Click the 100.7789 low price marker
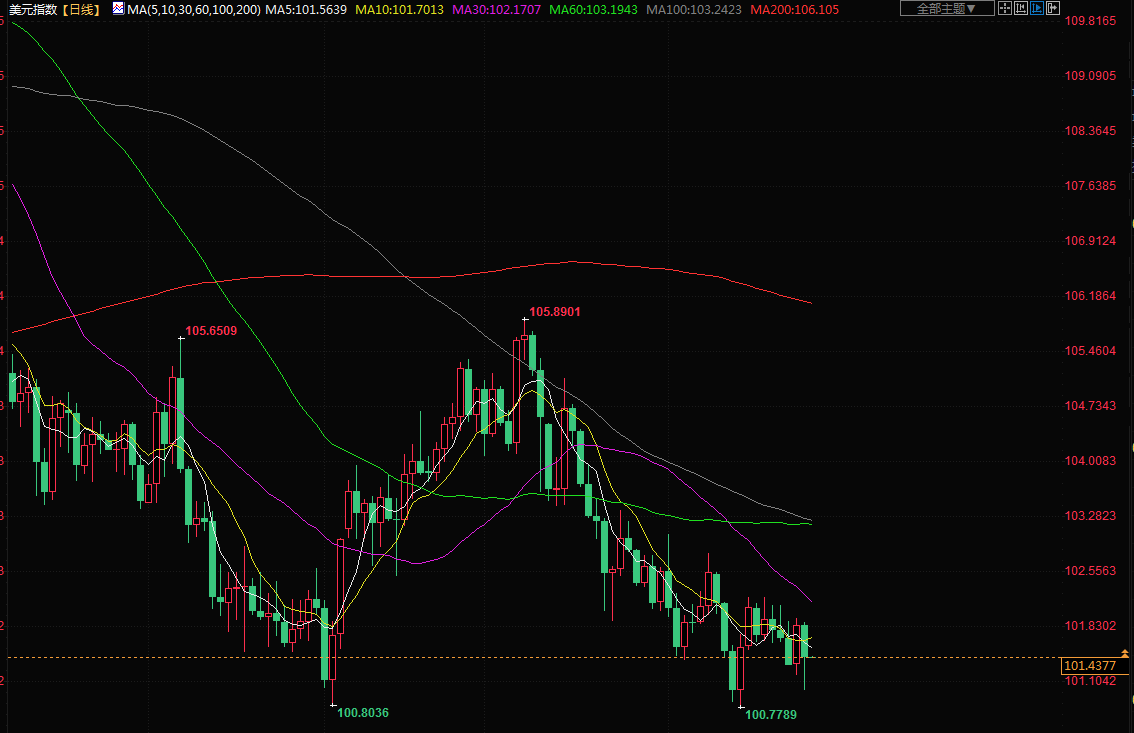 [x=771, y=715]
